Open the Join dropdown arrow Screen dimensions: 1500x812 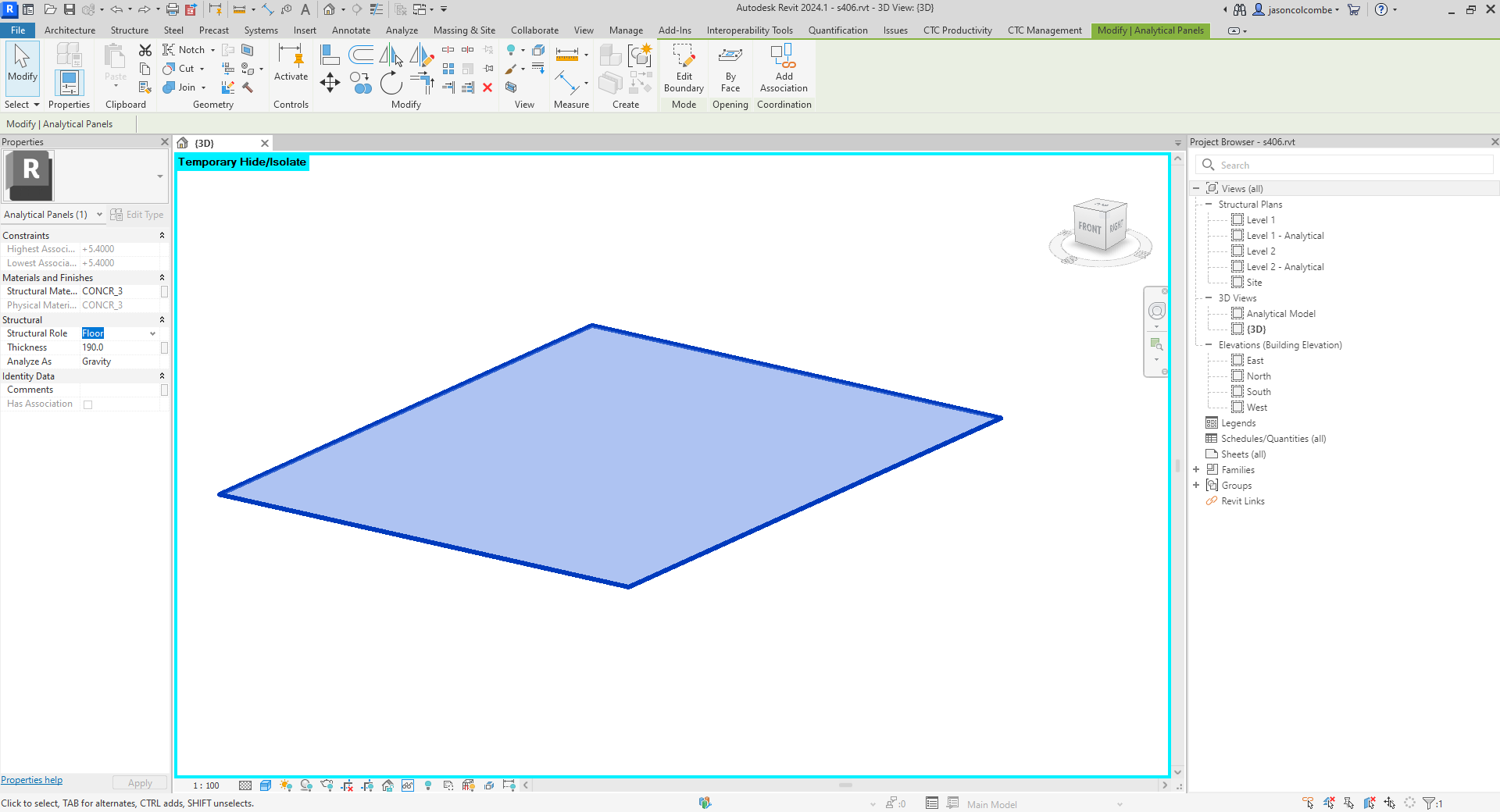(203, 87)
